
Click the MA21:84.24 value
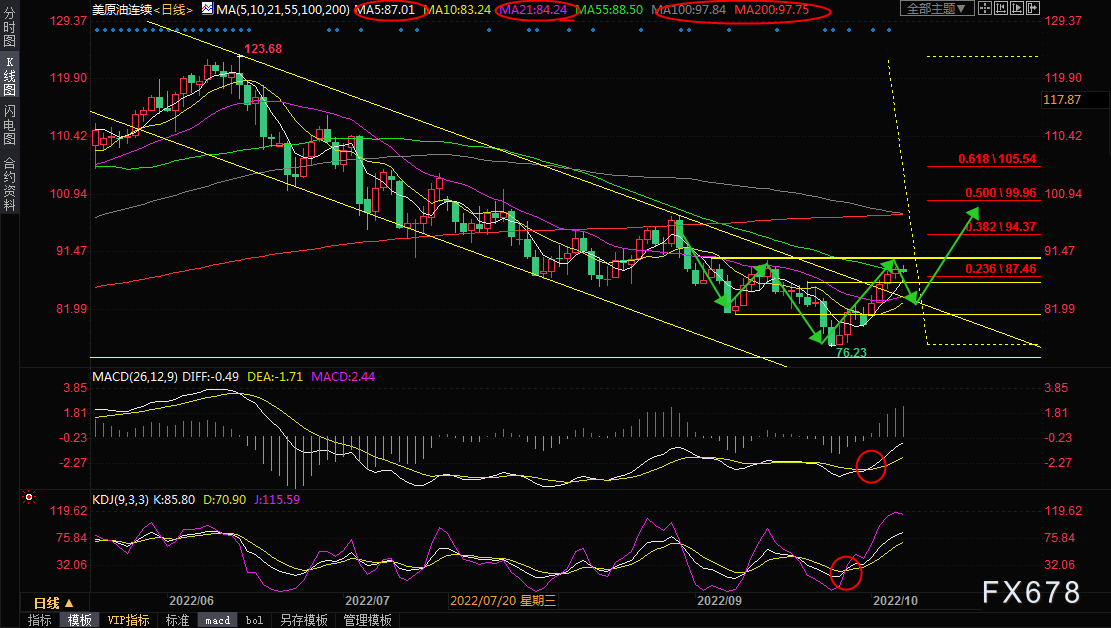(x=534, y=9)
